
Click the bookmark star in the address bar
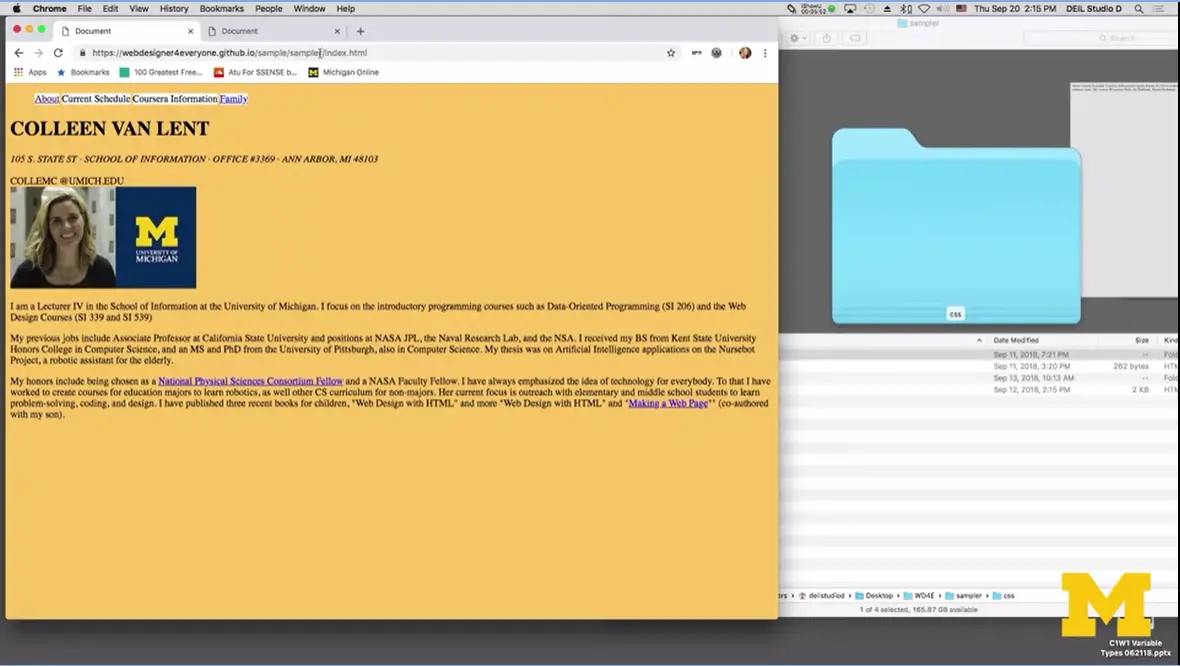670,52
